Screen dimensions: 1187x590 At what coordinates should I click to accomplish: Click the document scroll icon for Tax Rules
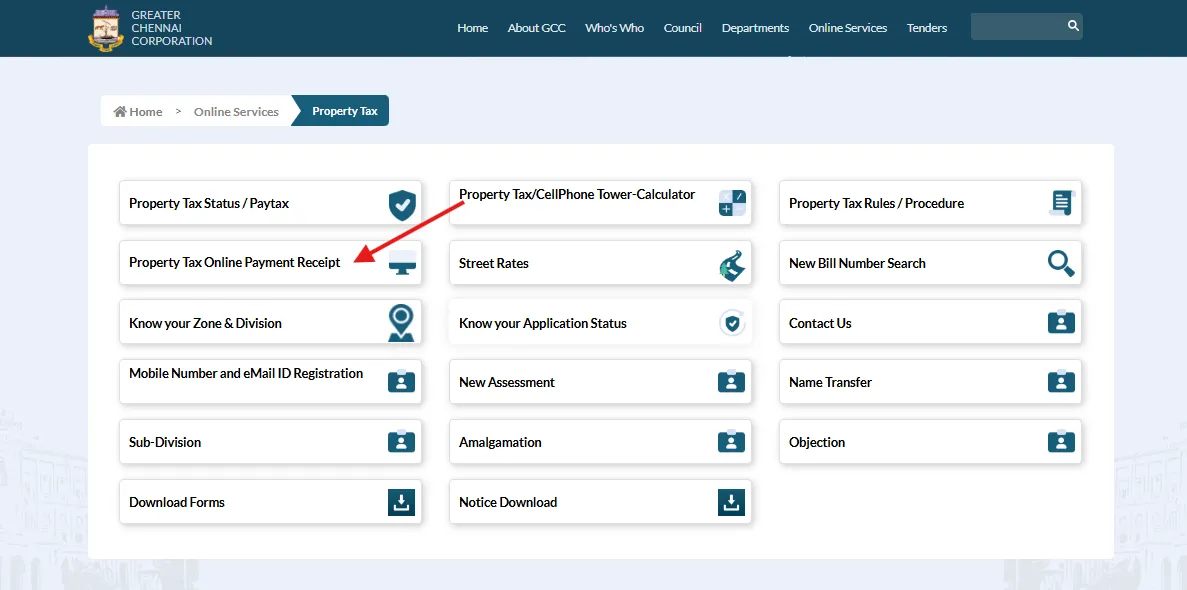coord(1060,203)
